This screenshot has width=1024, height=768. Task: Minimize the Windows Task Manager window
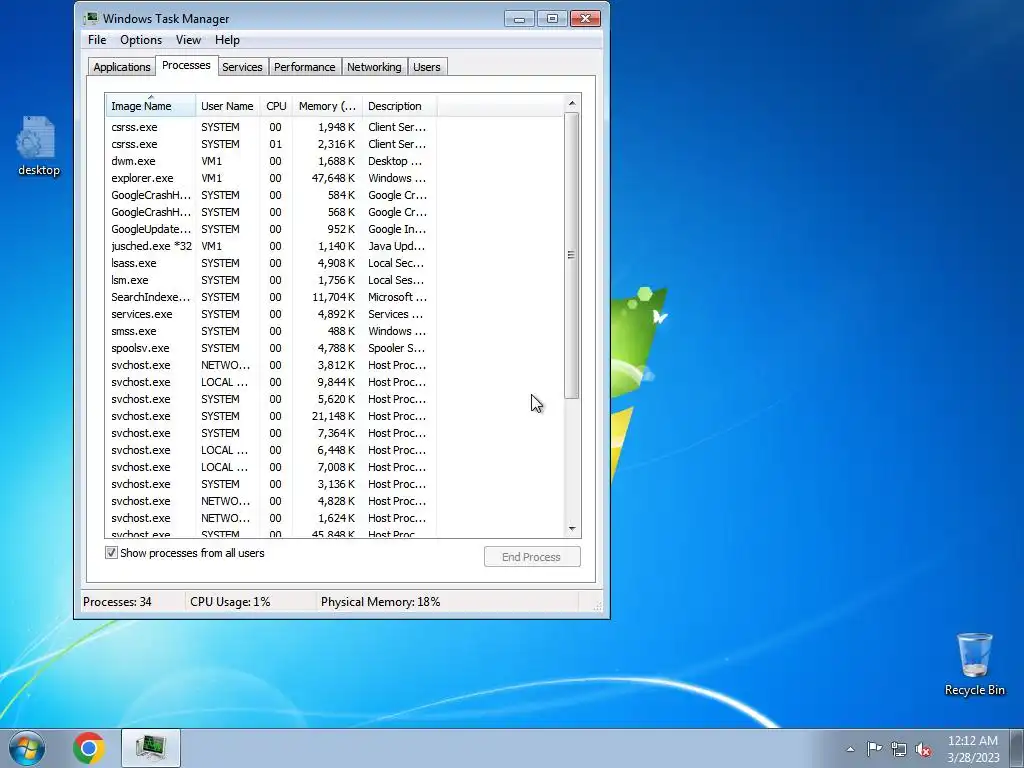point(520,18)
